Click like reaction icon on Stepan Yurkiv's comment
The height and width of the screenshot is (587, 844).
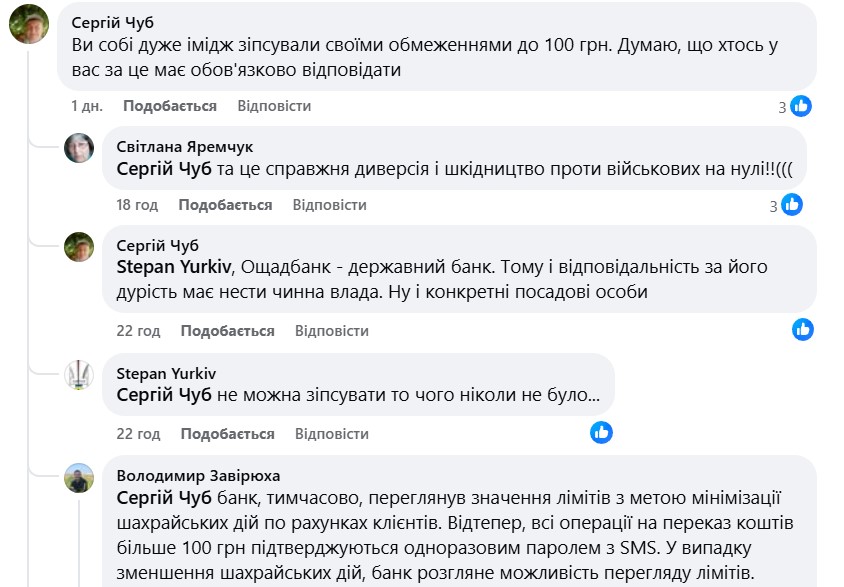coord(601,432)
